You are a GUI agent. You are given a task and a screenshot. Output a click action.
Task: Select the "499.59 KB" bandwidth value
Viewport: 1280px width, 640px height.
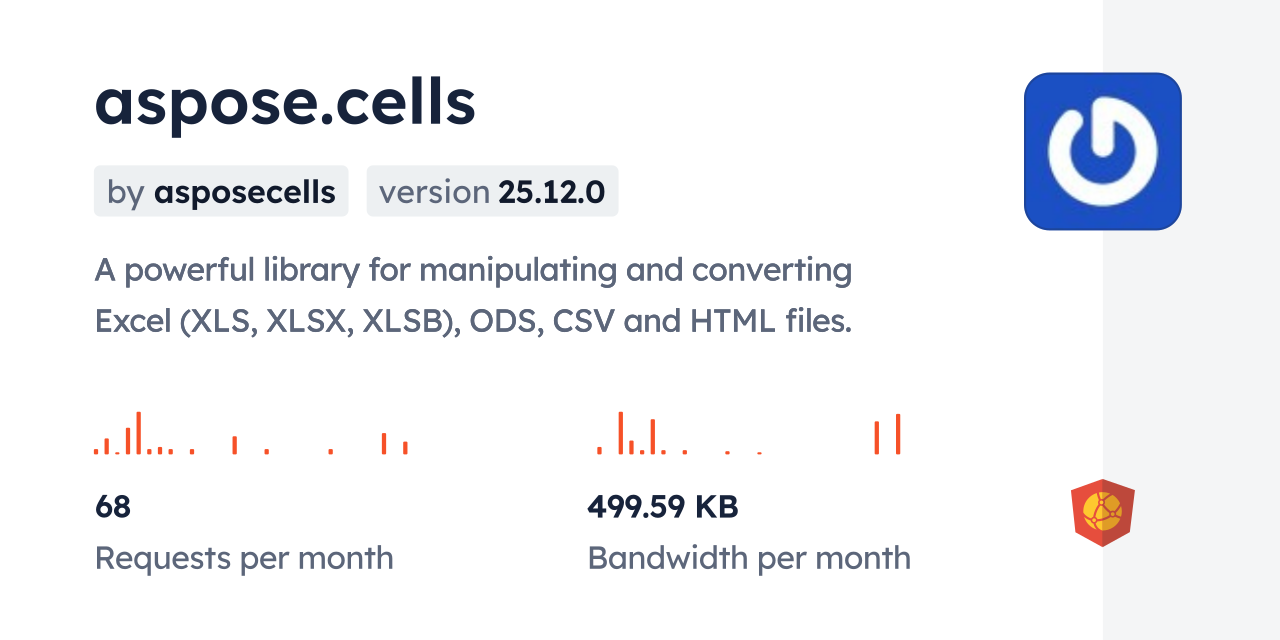coord(663,507)
